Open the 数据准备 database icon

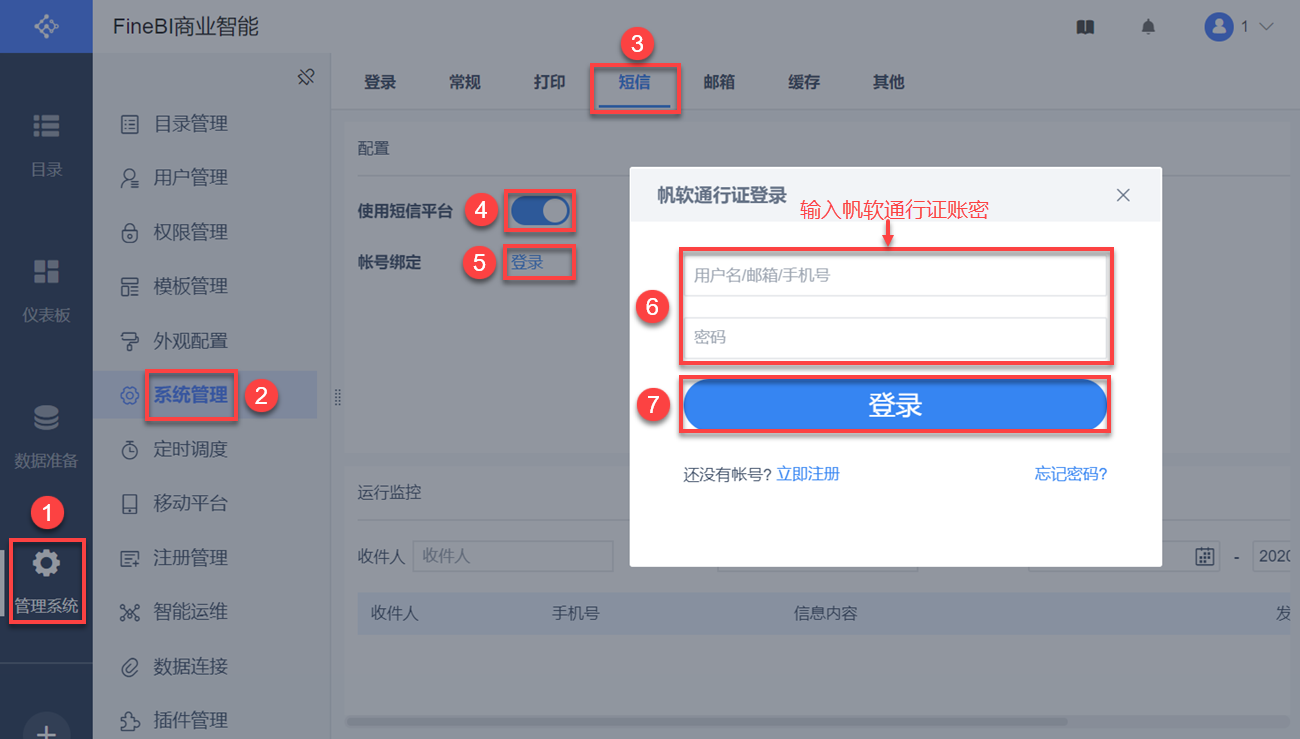coord(46,417)
